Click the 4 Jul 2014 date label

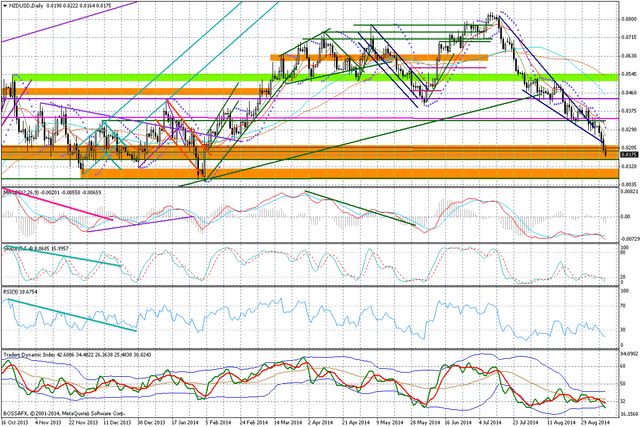tap(489, 423)
